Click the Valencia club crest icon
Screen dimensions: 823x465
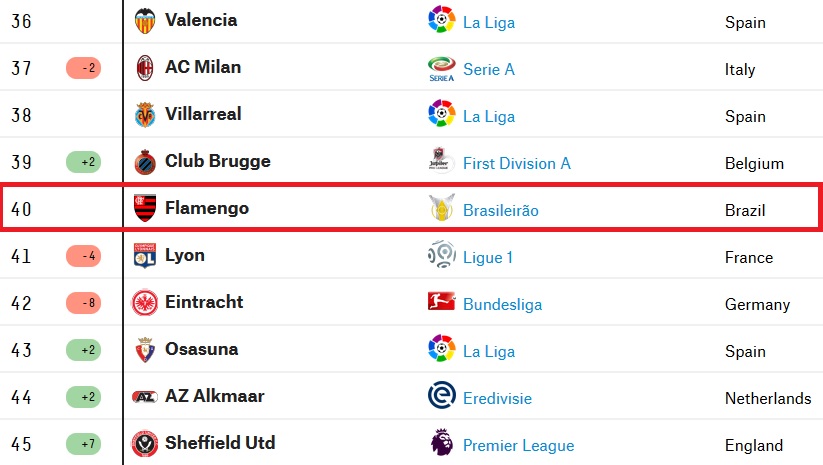tap(145, 22)
